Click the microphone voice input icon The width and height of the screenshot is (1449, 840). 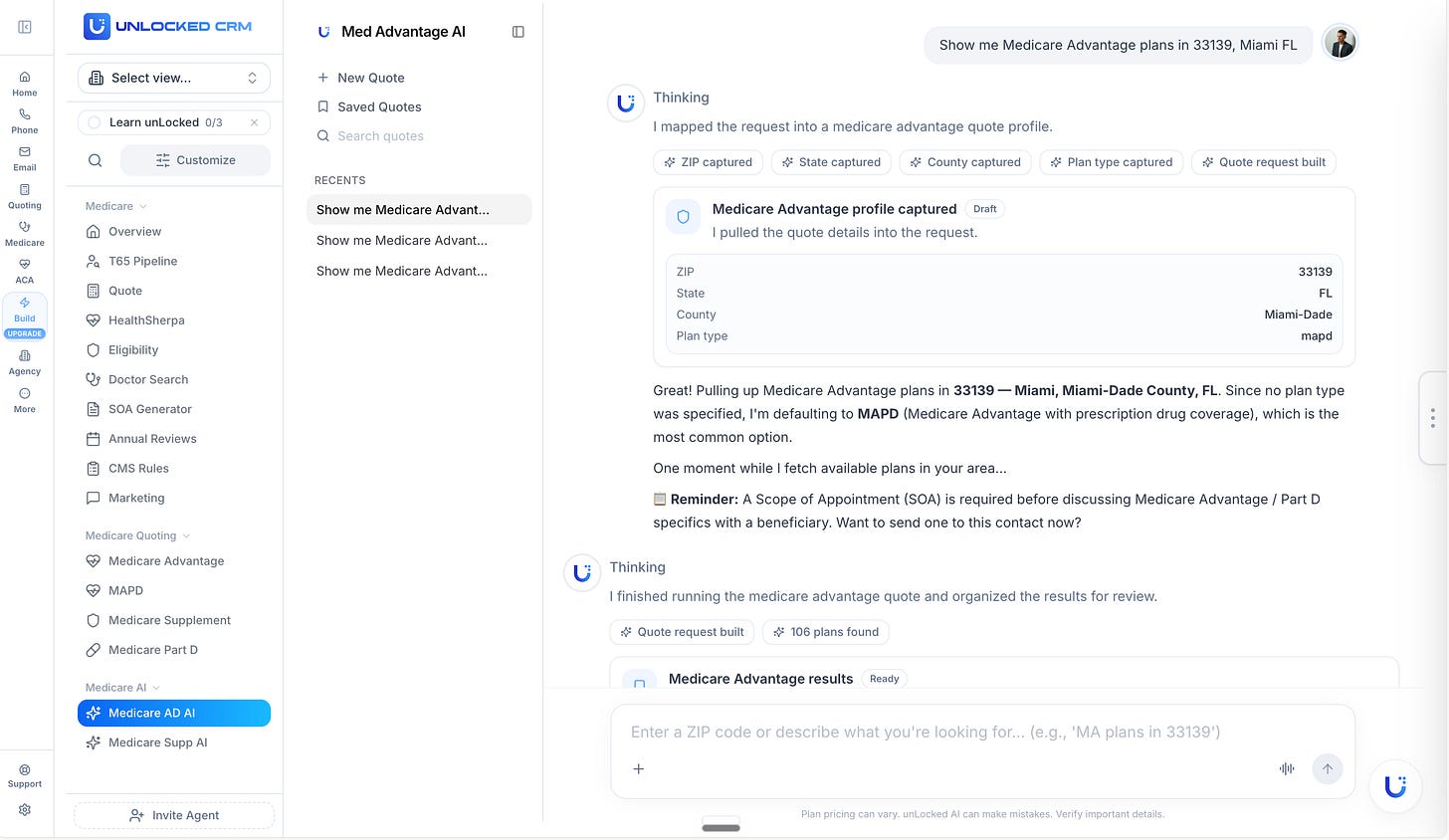point(1287,768)
